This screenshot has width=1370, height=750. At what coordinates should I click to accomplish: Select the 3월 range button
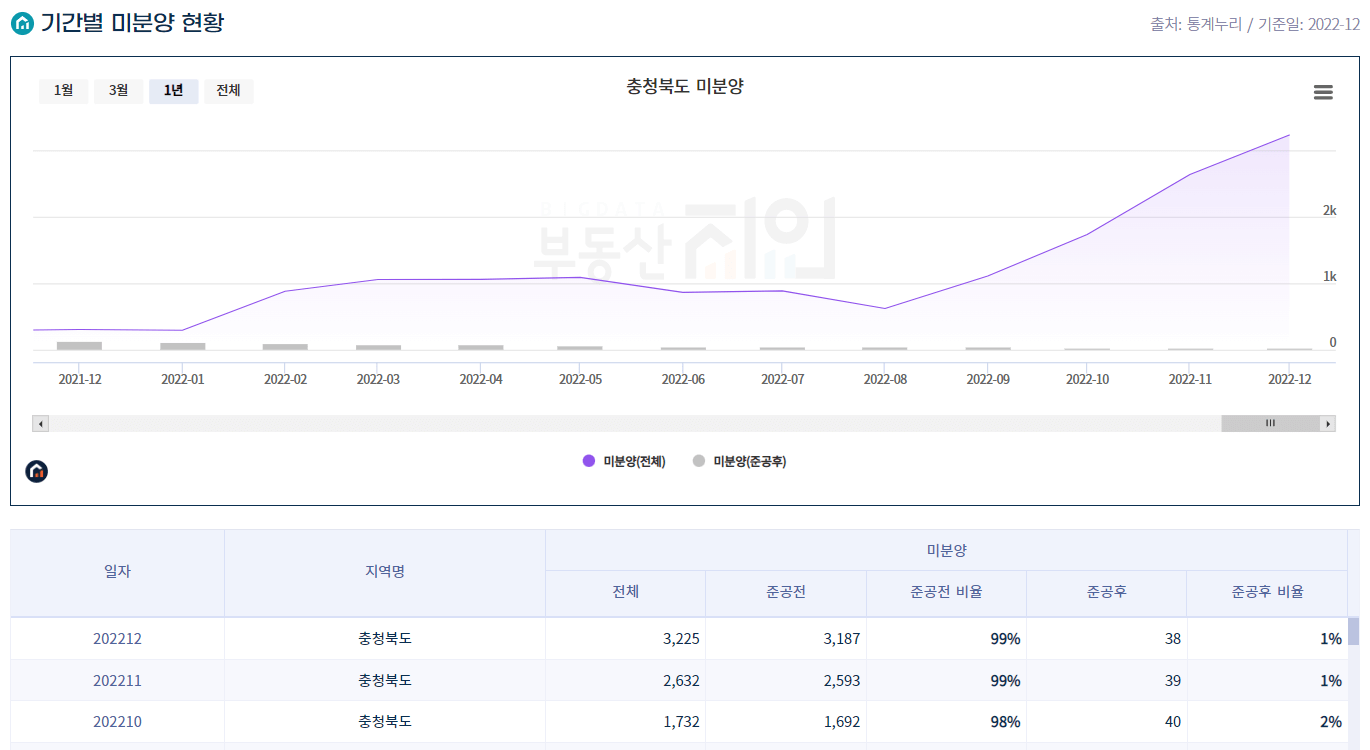(x=119, y=91)
